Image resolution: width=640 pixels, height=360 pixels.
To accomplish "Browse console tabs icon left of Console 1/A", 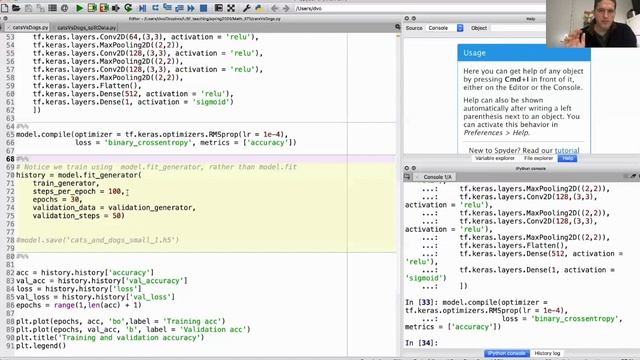I will (x=407, y=177).
